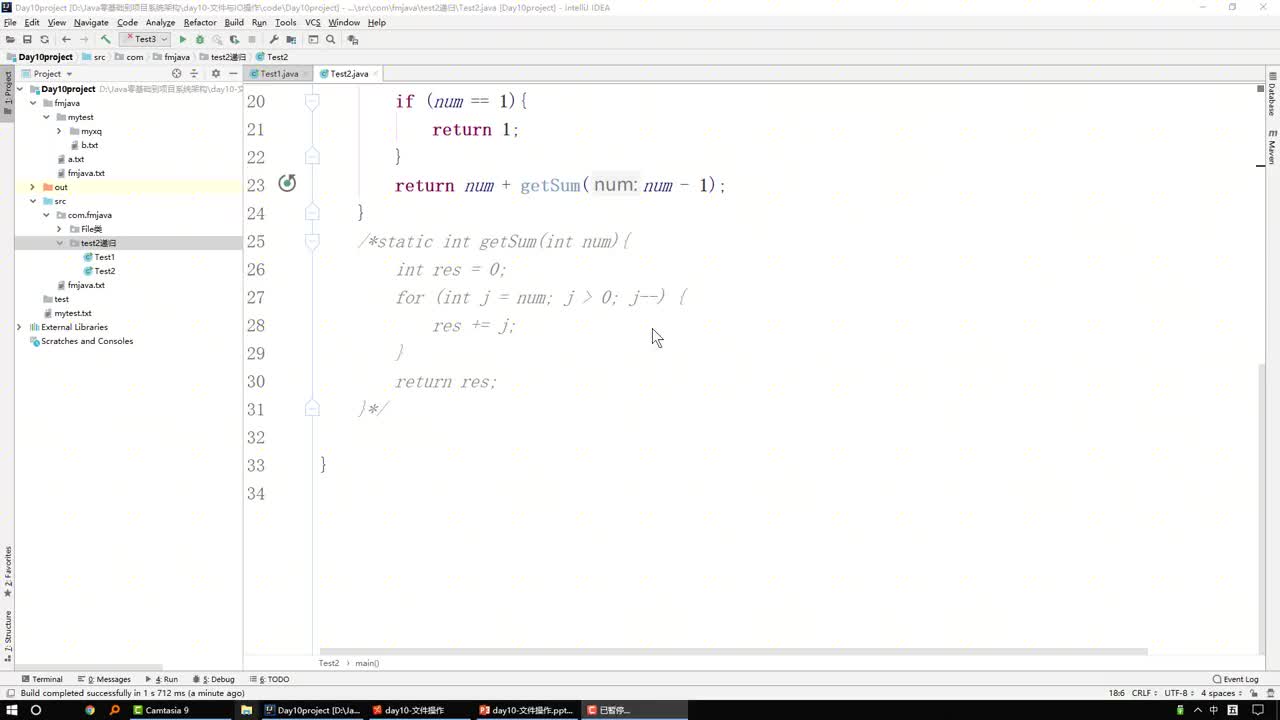Navigate back with the left arrow icon

point(66,40)
